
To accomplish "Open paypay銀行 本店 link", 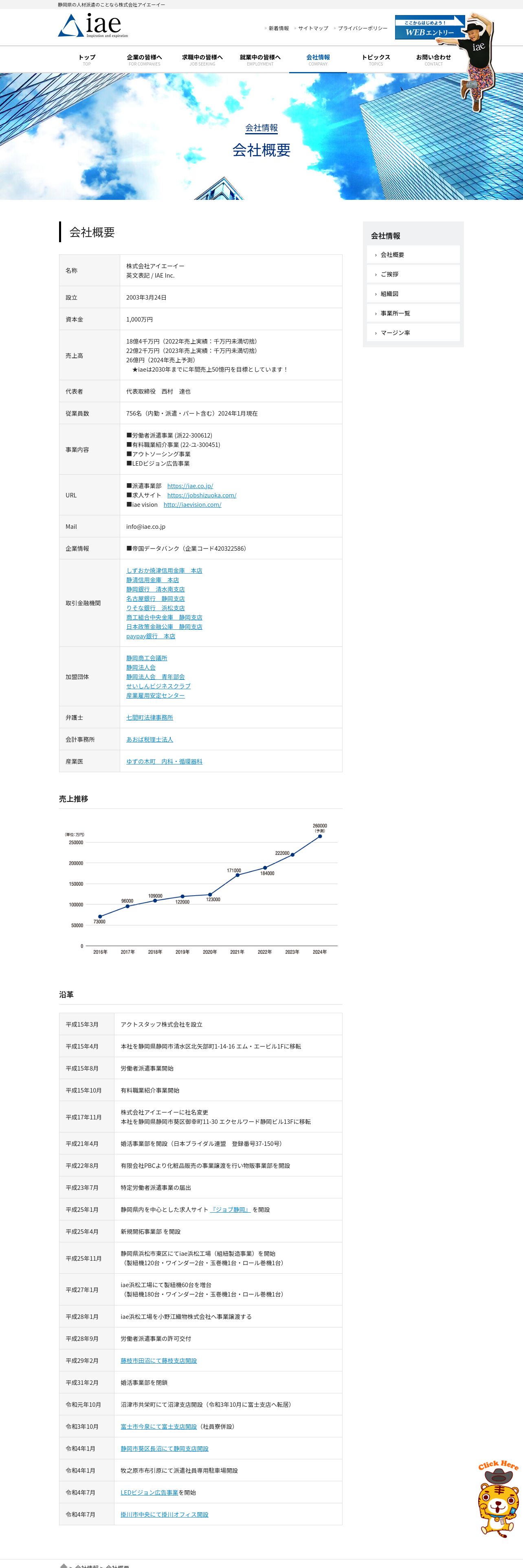I will (x=150, y=636).
